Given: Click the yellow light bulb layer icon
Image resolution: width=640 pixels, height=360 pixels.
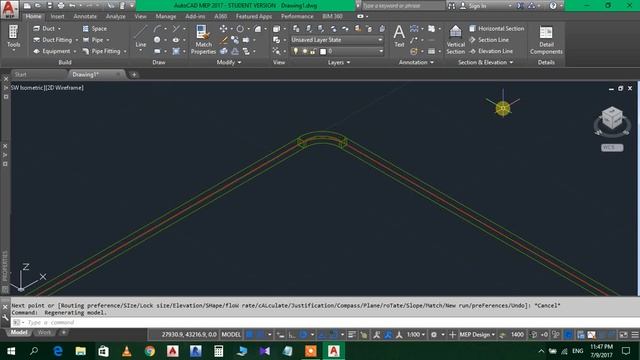Looking at the screenshot, I should tap(296, 51).
